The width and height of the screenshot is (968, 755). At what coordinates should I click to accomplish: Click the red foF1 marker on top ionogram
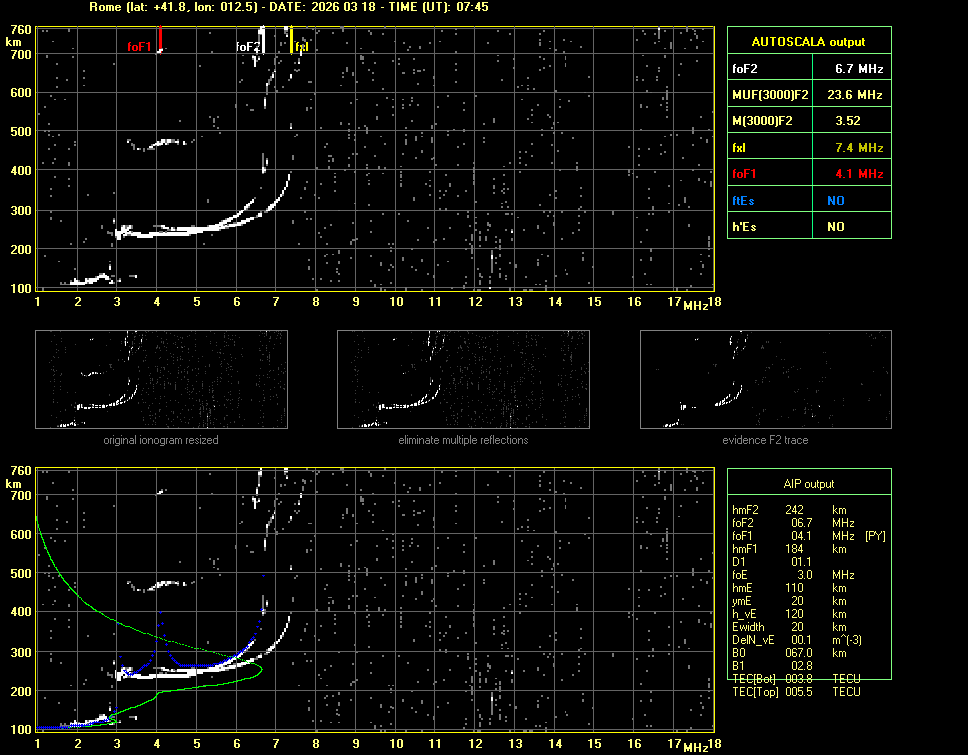coord(159,40)
